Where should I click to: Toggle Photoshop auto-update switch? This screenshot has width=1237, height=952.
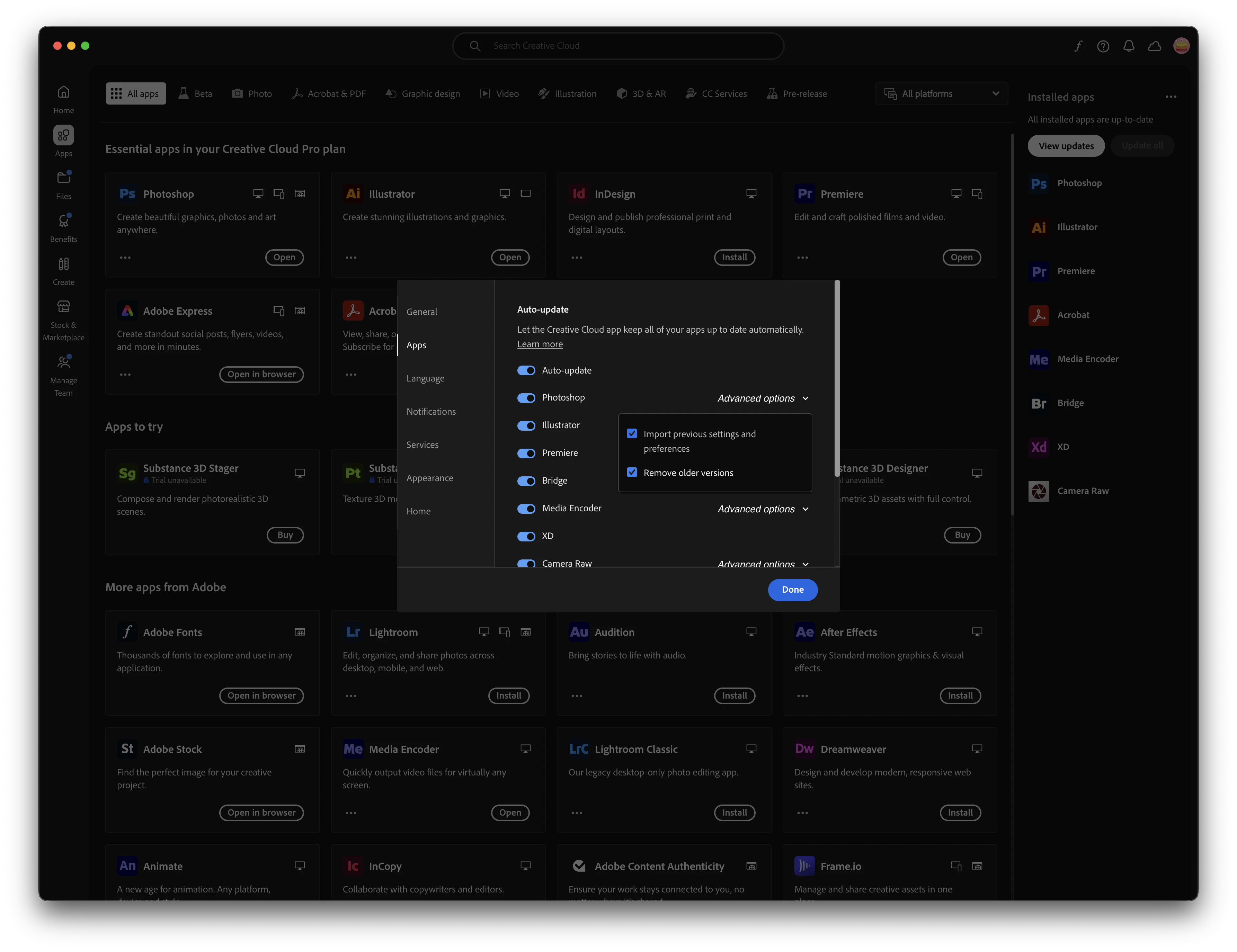click(526, 398)
